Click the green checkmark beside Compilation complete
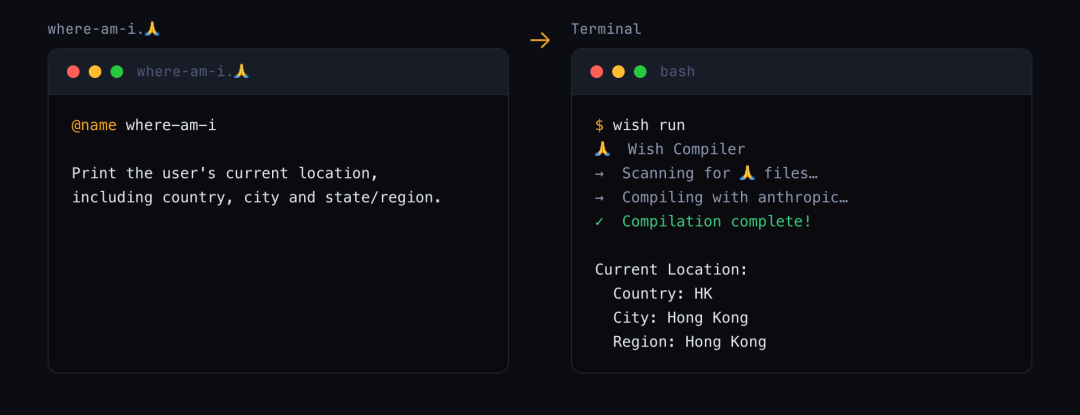1080x415 pixels. pos(599,221)
